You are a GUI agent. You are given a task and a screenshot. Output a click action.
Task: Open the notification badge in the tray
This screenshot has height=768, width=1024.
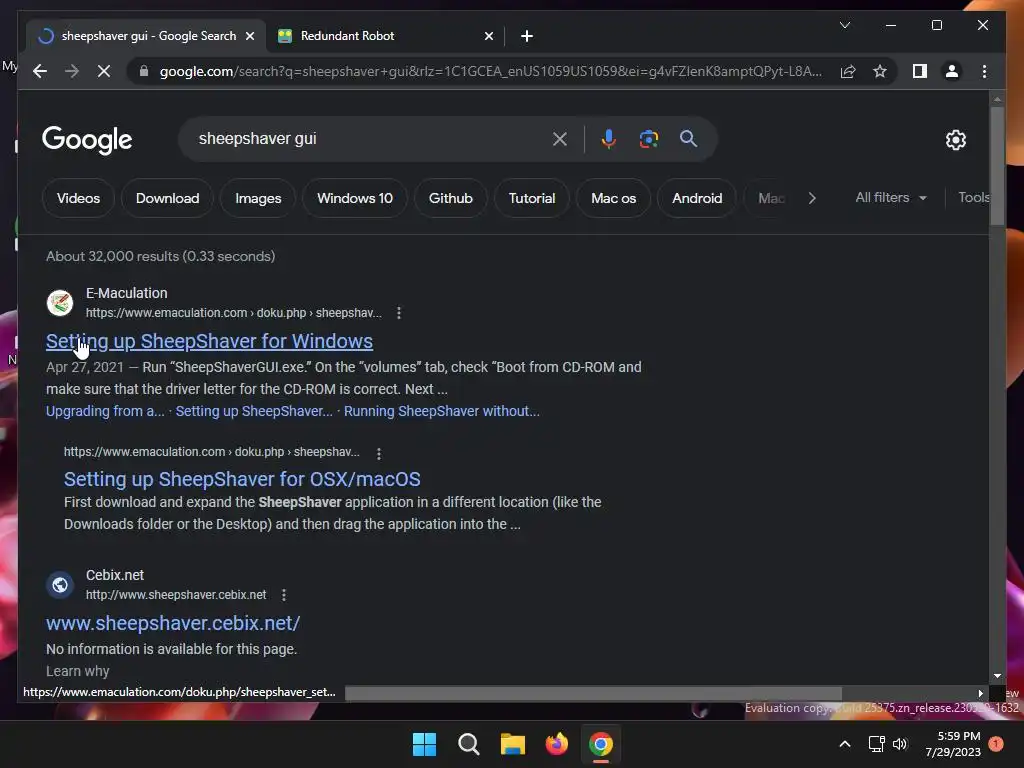tap(995, 744)
